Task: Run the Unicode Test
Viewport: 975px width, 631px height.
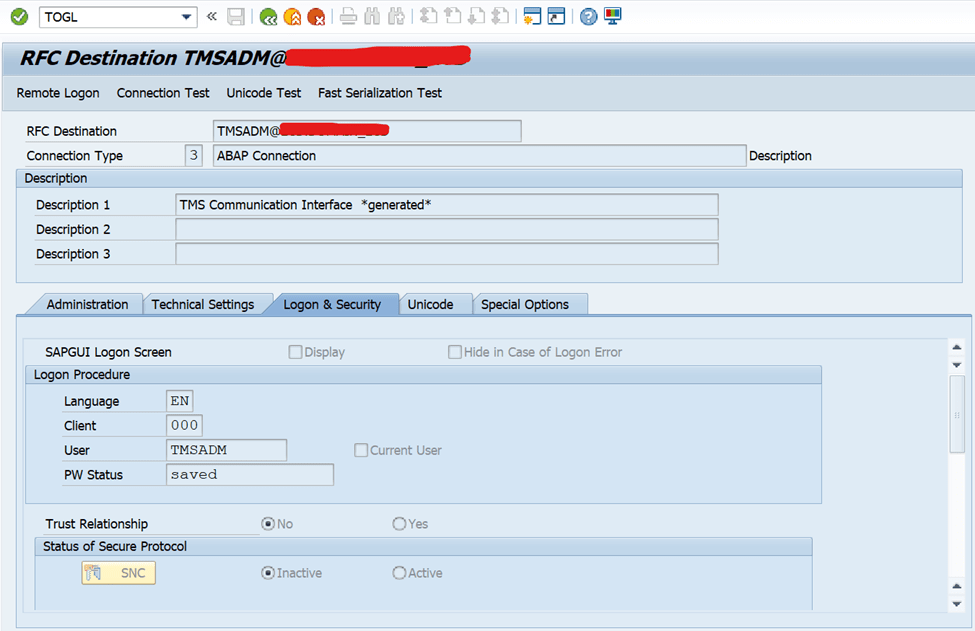Action: point(264,93)
